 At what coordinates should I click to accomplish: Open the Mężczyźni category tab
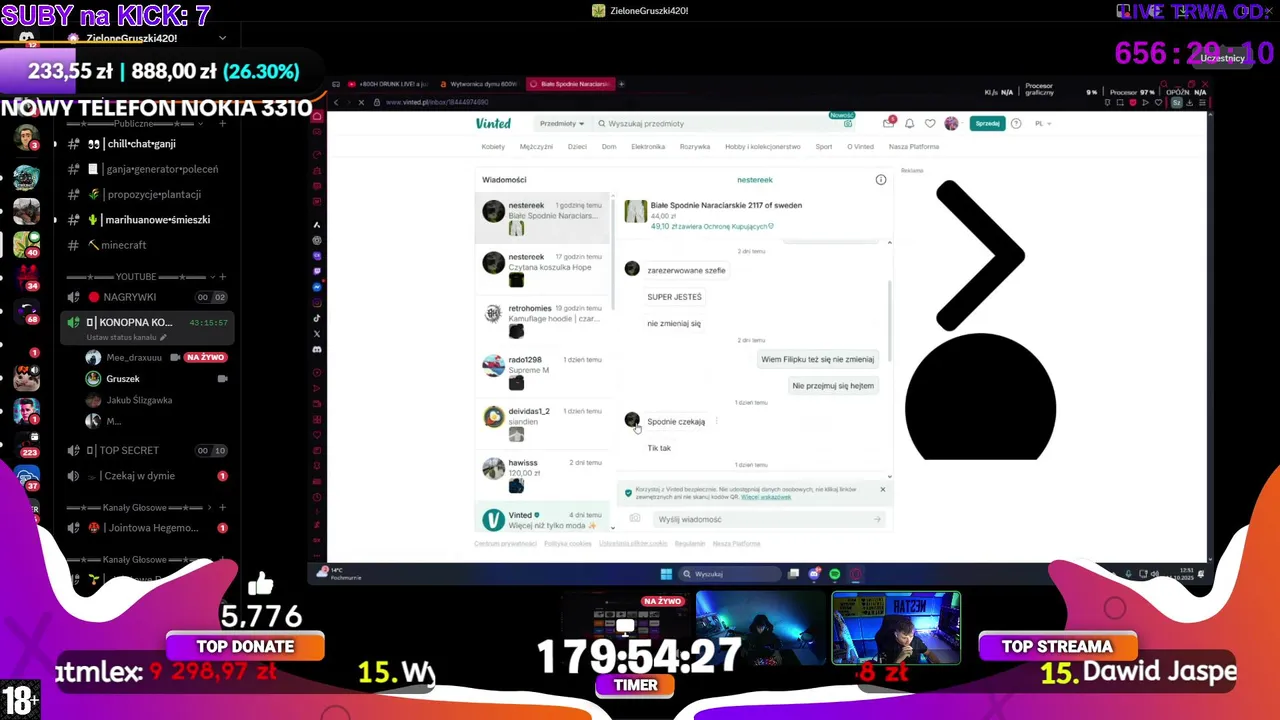pos(536,146)
